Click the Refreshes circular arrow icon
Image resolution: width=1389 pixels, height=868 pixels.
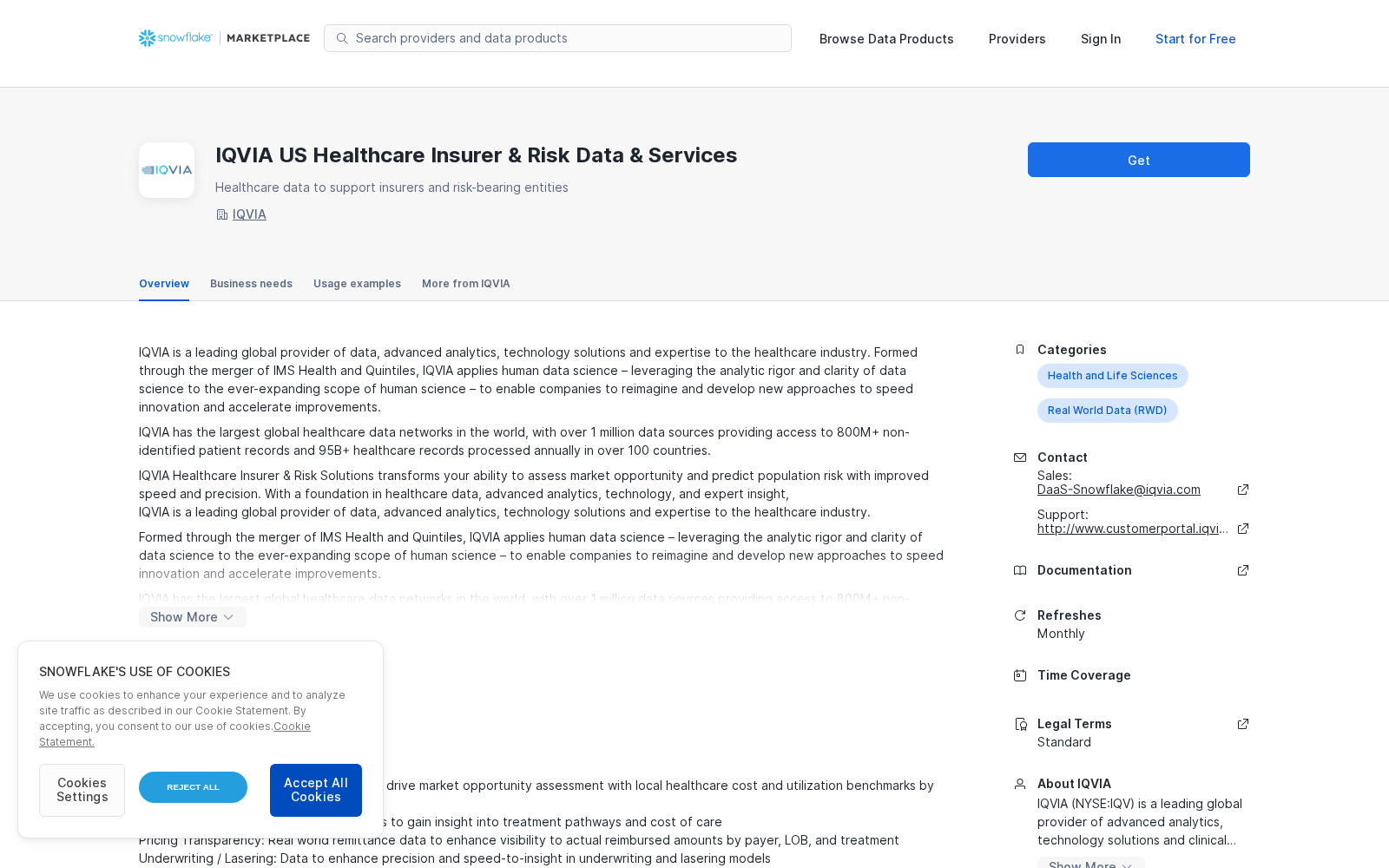pos(1020,615)
